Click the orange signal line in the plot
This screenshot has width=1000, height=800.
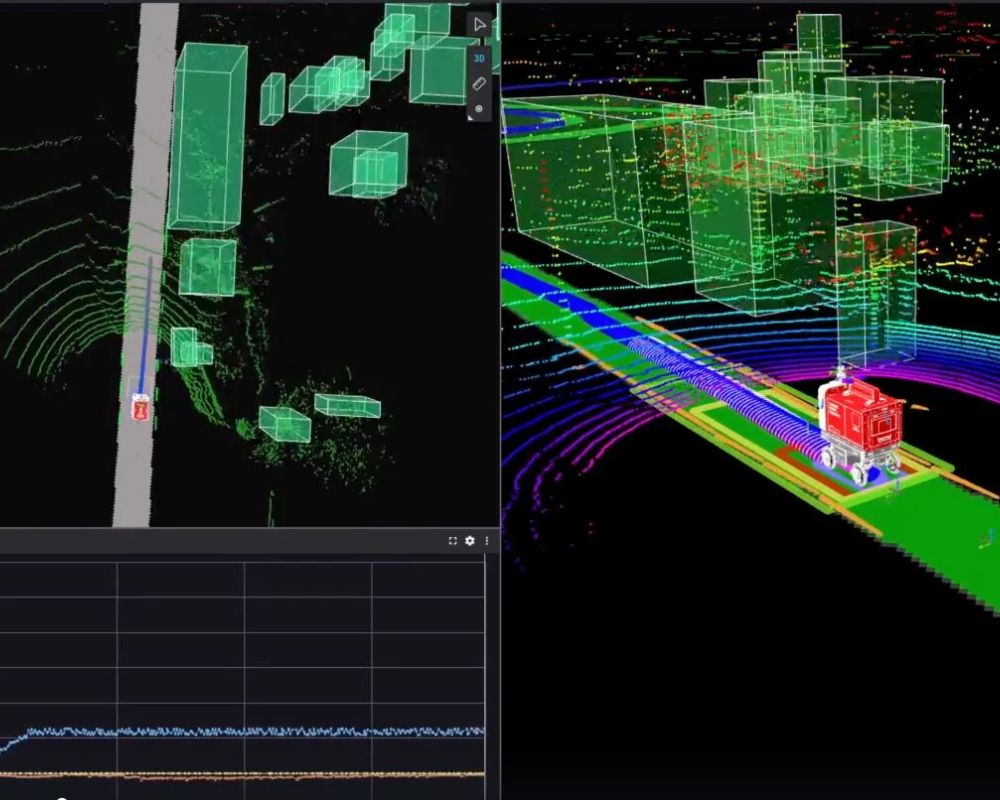(250, 774)
